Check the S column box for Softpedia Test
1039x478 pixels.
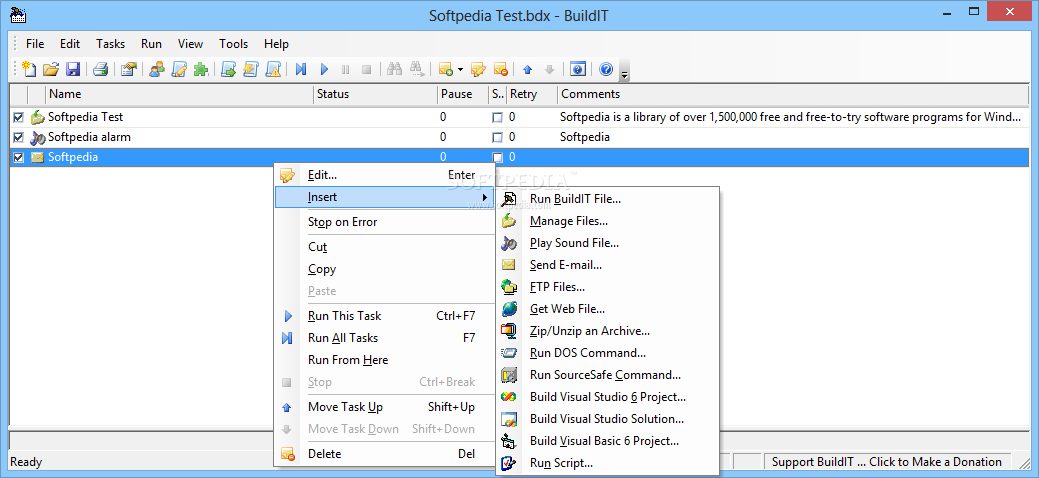point(498,117)
